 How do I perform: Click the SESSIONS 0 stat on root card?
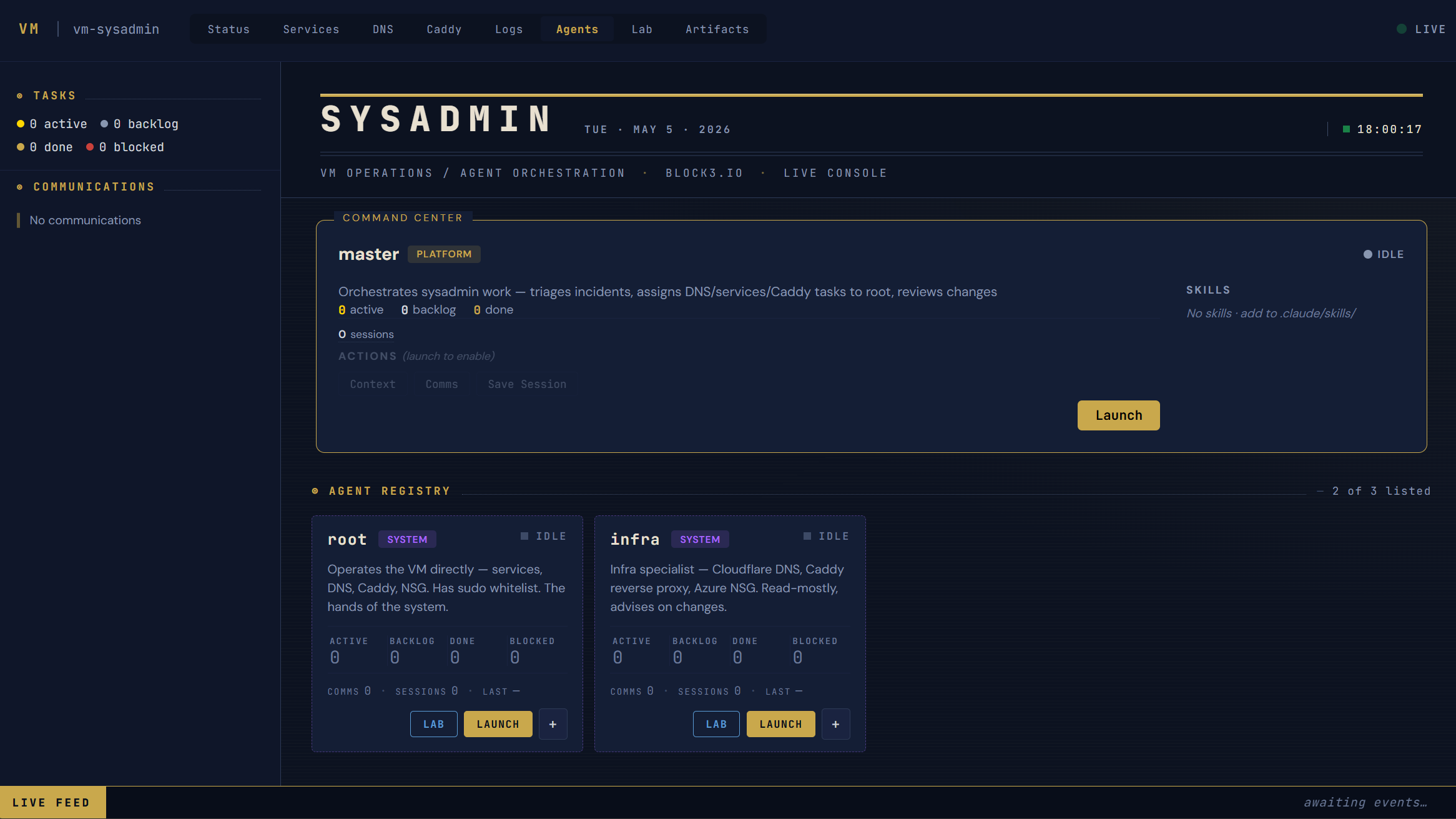(x=426, y=691)
